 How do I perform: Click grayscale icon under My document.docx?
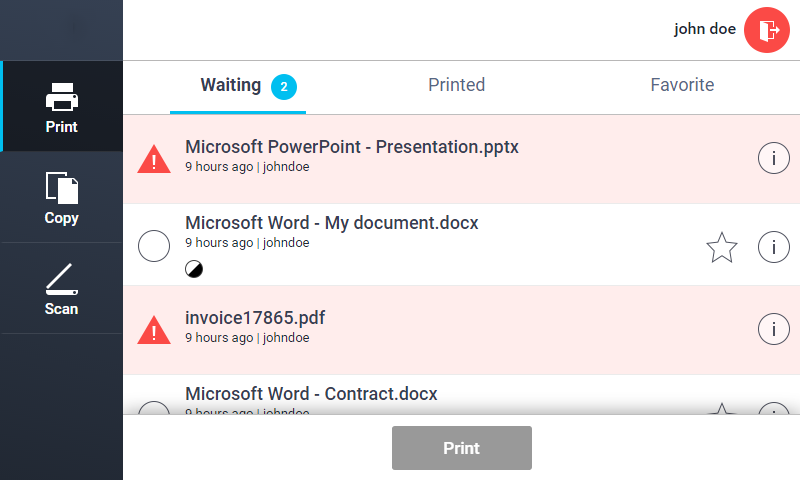(x=193, y=268)
